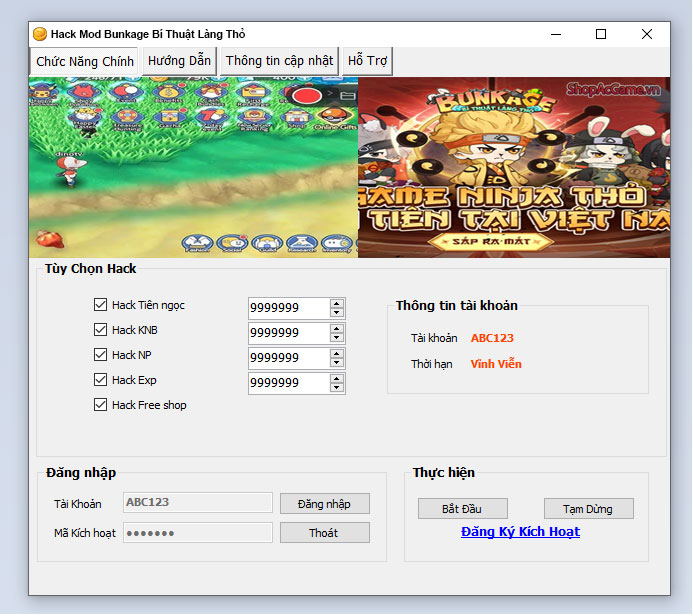Increase Hack Tiên ngọc value with up arrow
693x616 pixels.
click(337, 304)
